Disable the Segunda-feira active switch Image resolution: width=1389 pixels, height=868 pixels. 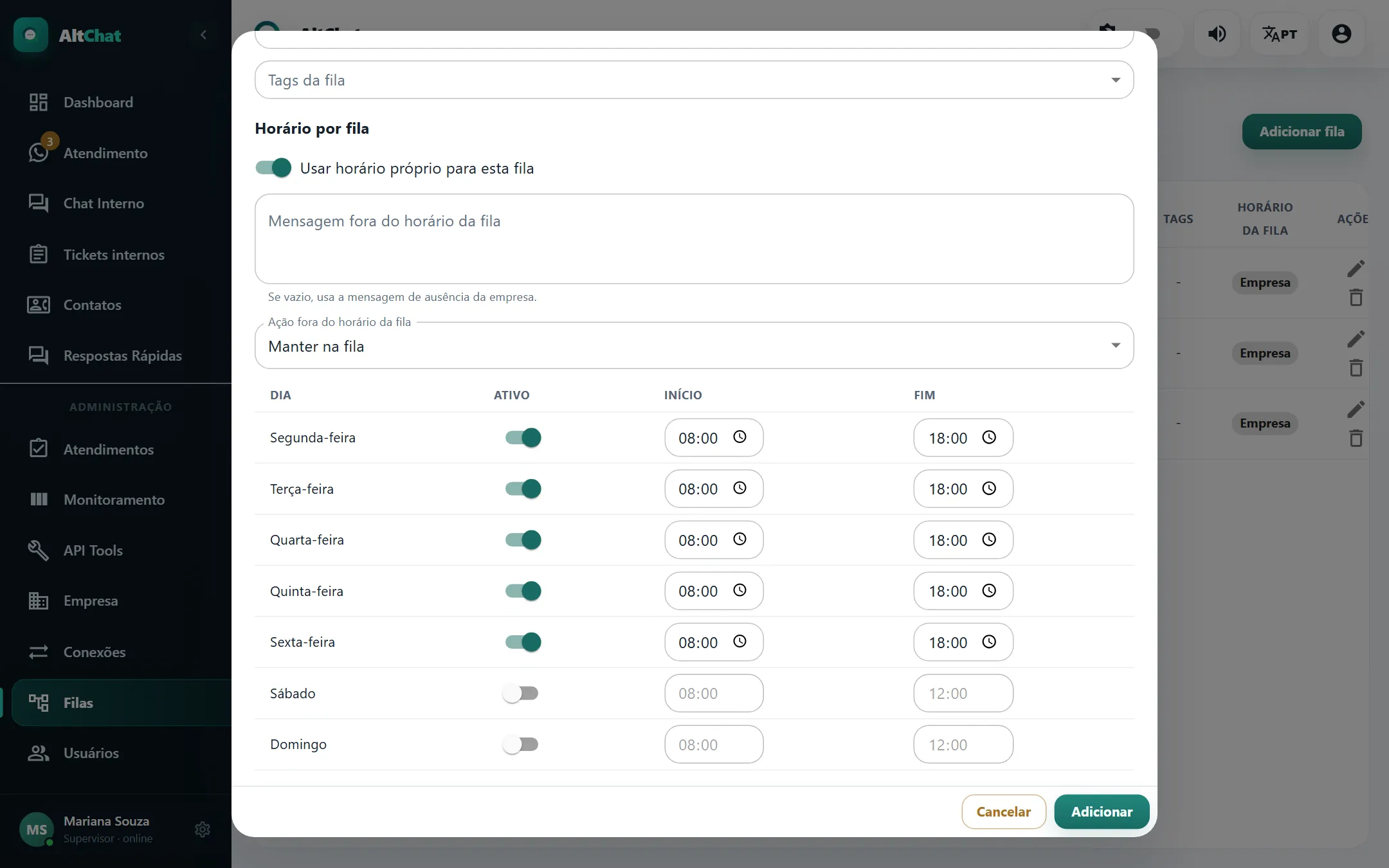pos(523,437)
